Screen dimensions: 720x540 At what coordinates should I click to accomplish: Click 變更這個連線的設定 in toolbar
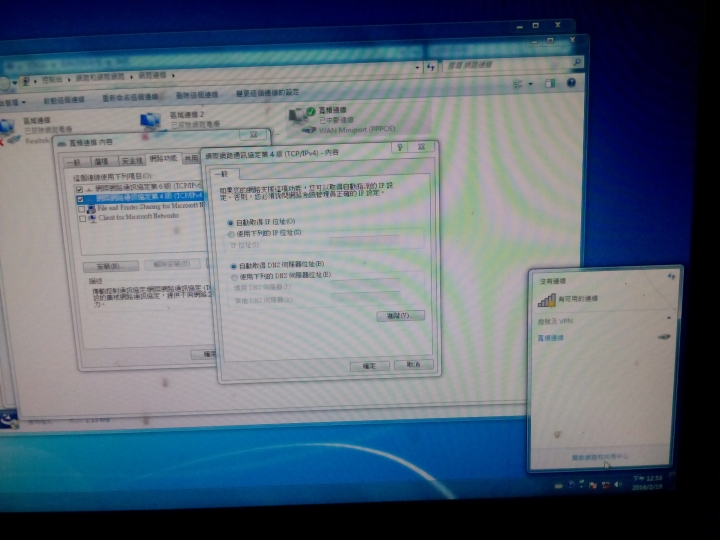(x=267, y=93)
